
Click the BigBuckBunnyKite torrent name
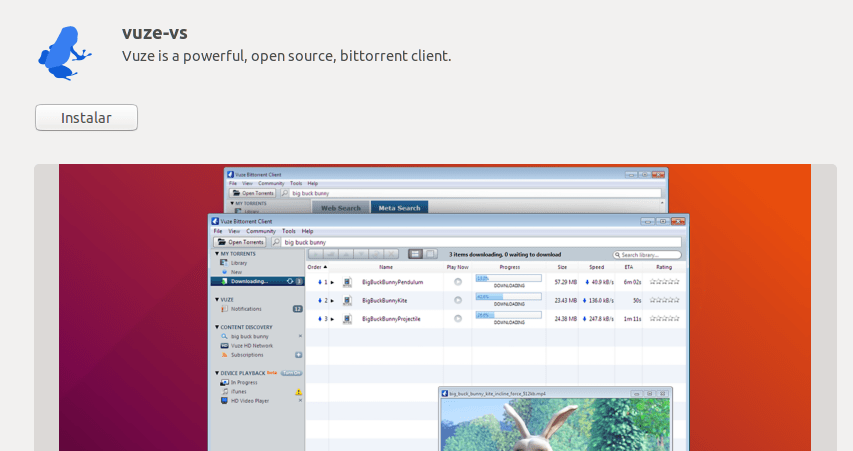(x=384, y=301)
